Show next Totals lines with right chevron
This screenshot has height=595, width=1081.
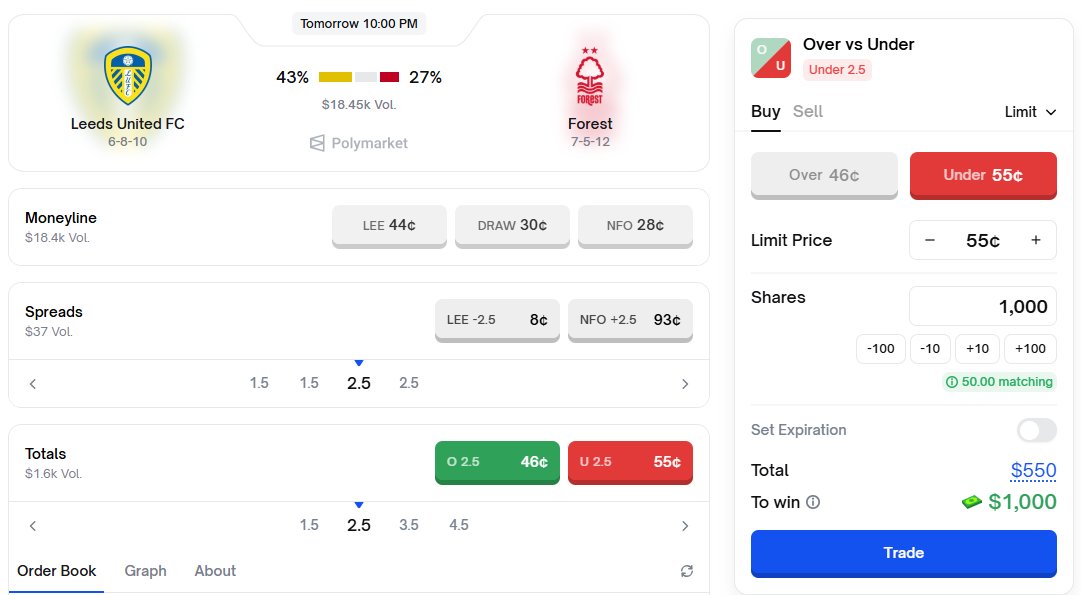pyautogui.click(x=685, y=526)
